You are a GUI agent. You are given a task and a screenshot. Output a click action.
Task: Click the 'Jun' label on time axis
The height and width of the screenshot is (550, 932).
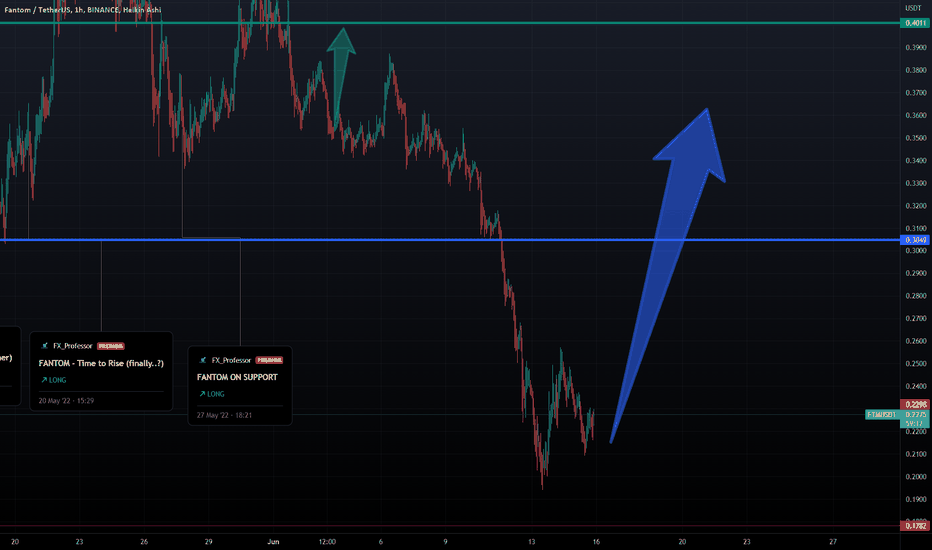(x=273, y=542)
